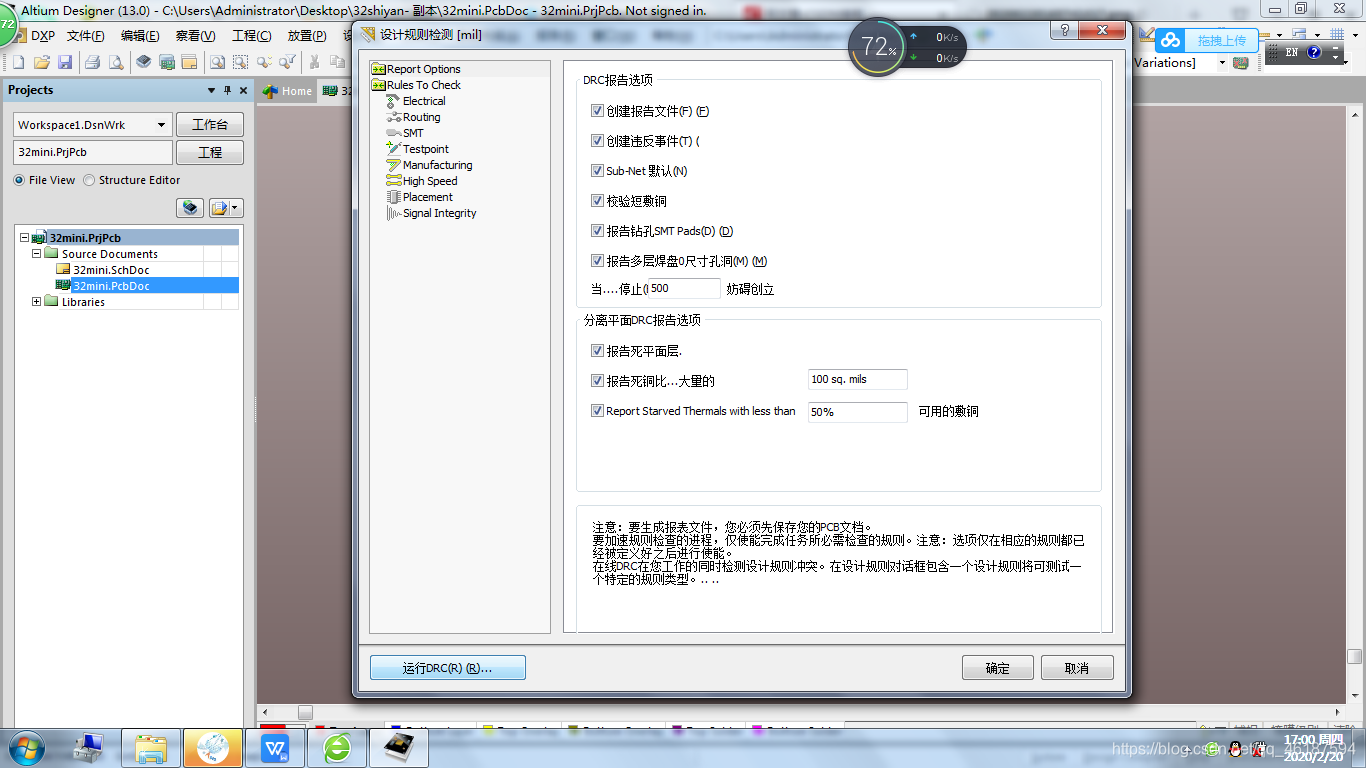The height and width of the screenshot is (768, 1366).
Task: Expand the Libraries folder node
Action: pyautogui.click(x=37, y=302)
